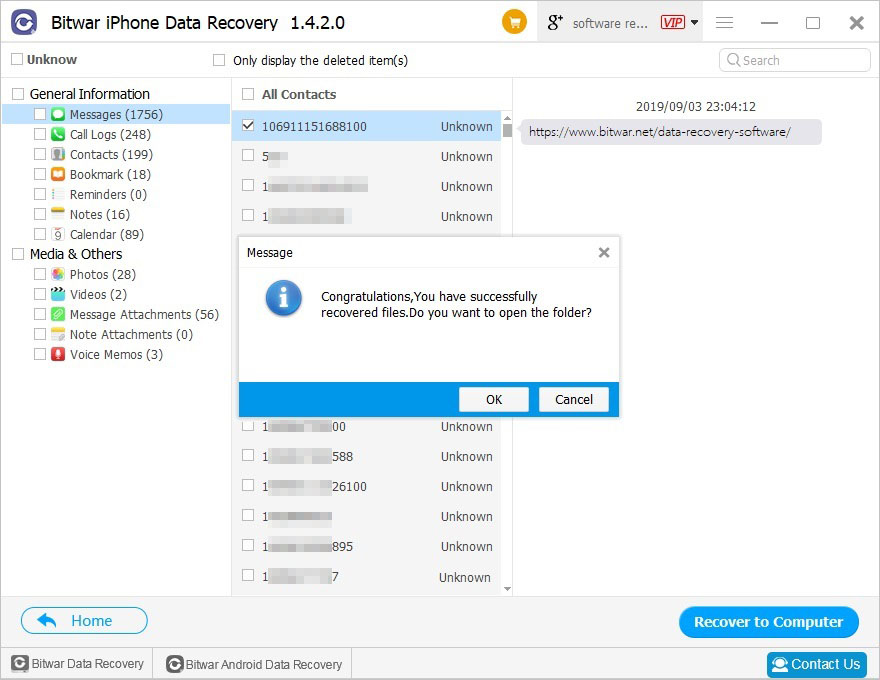Click the contact list scroll-up arrow
Image resolution: width=880 pixels, height=680 pixels.
tap(507, 118)
